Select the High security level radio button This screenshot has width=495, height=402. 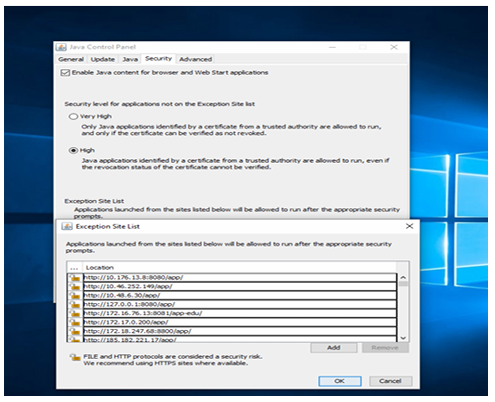tap(73, 150)
